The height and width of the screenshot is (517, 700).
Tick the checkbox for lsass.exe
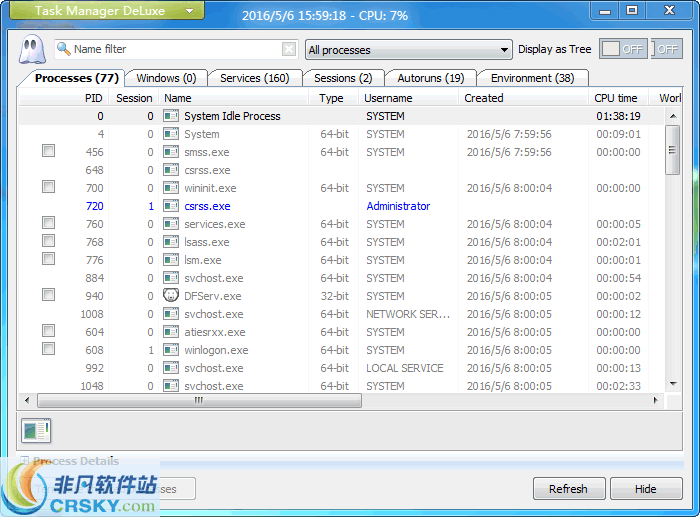[x=48, y=241]
